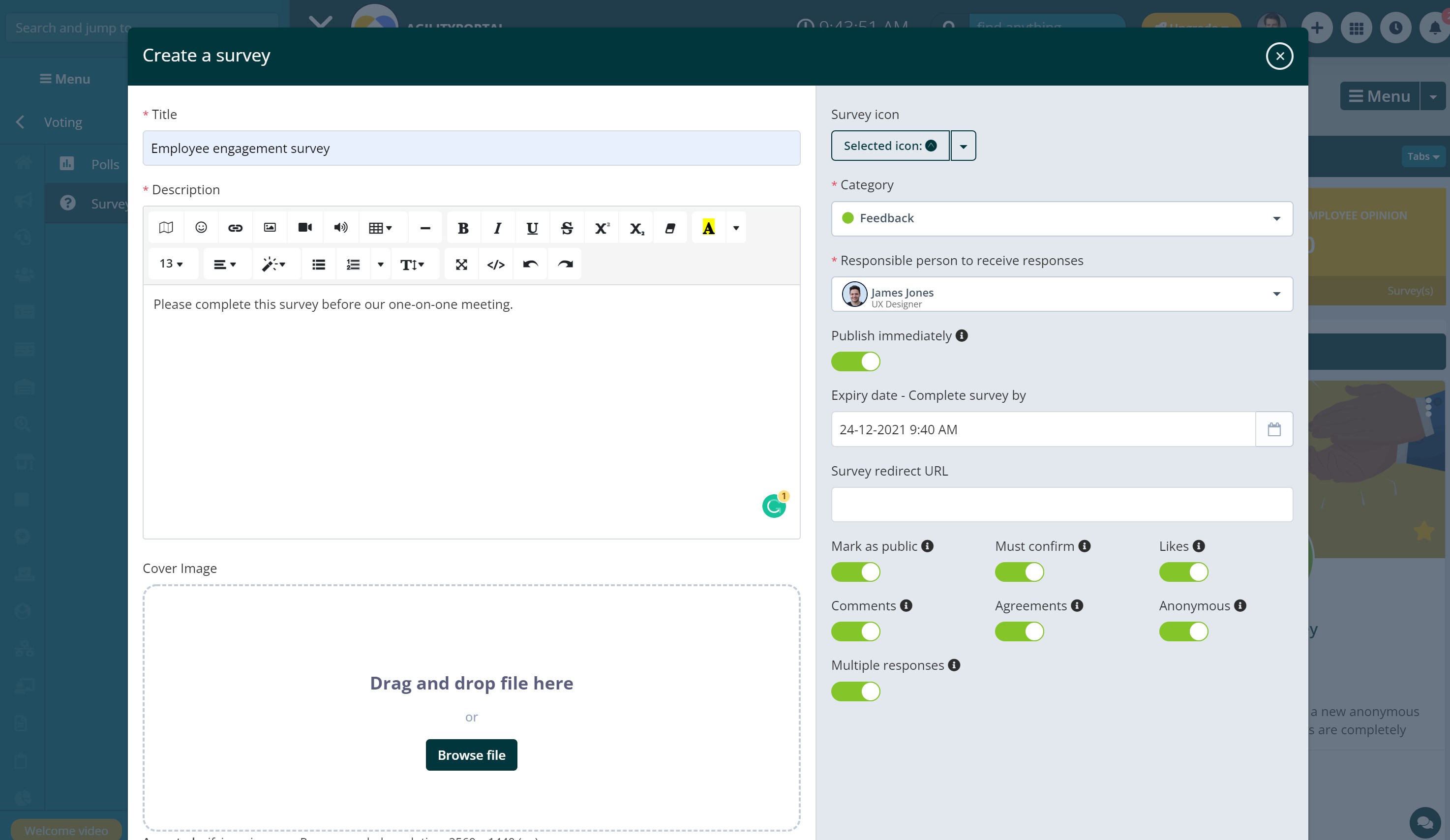Click the Browse file button
Image resolution: width=1450 pixels, height=840 pixels.
[471, 755]
